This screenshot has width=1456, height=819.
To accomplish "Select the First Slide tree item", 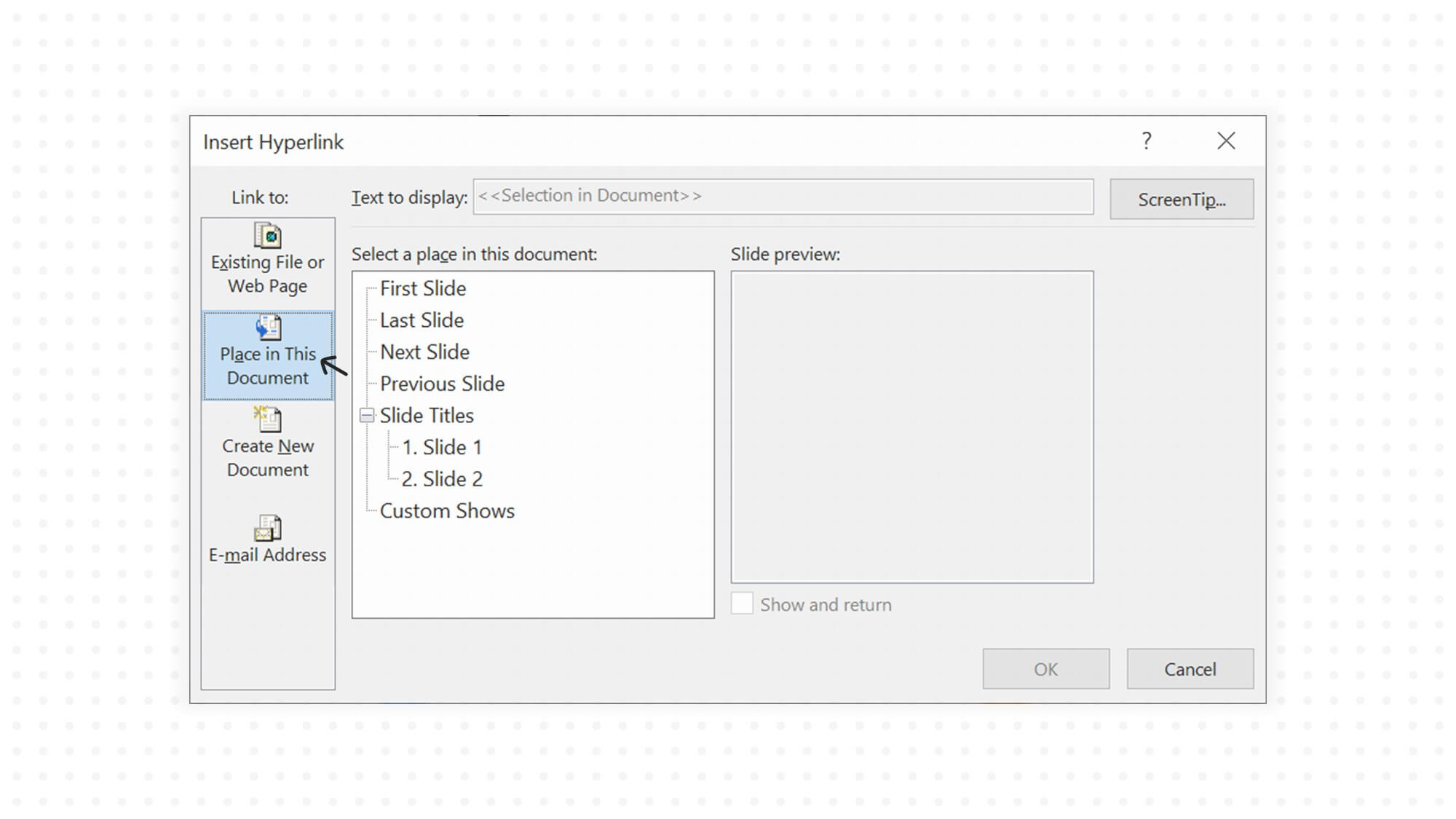I will (422, 288).
